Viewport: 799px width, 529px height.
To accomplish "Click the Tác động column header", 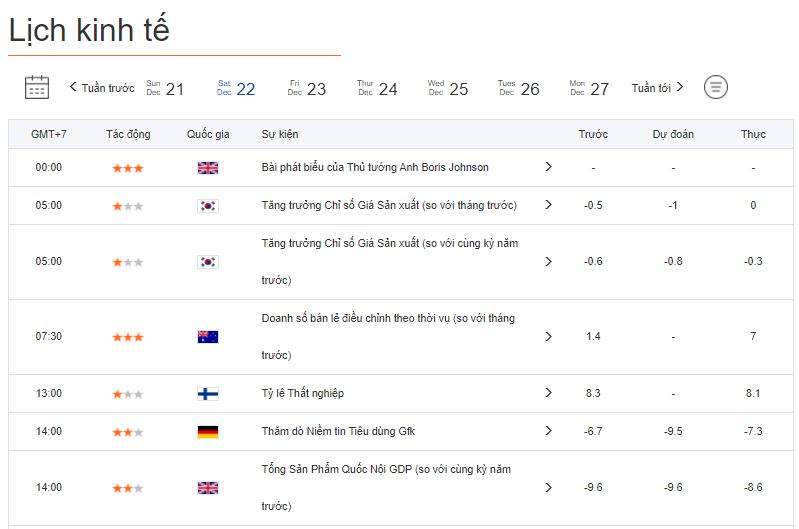I will 128,134.
